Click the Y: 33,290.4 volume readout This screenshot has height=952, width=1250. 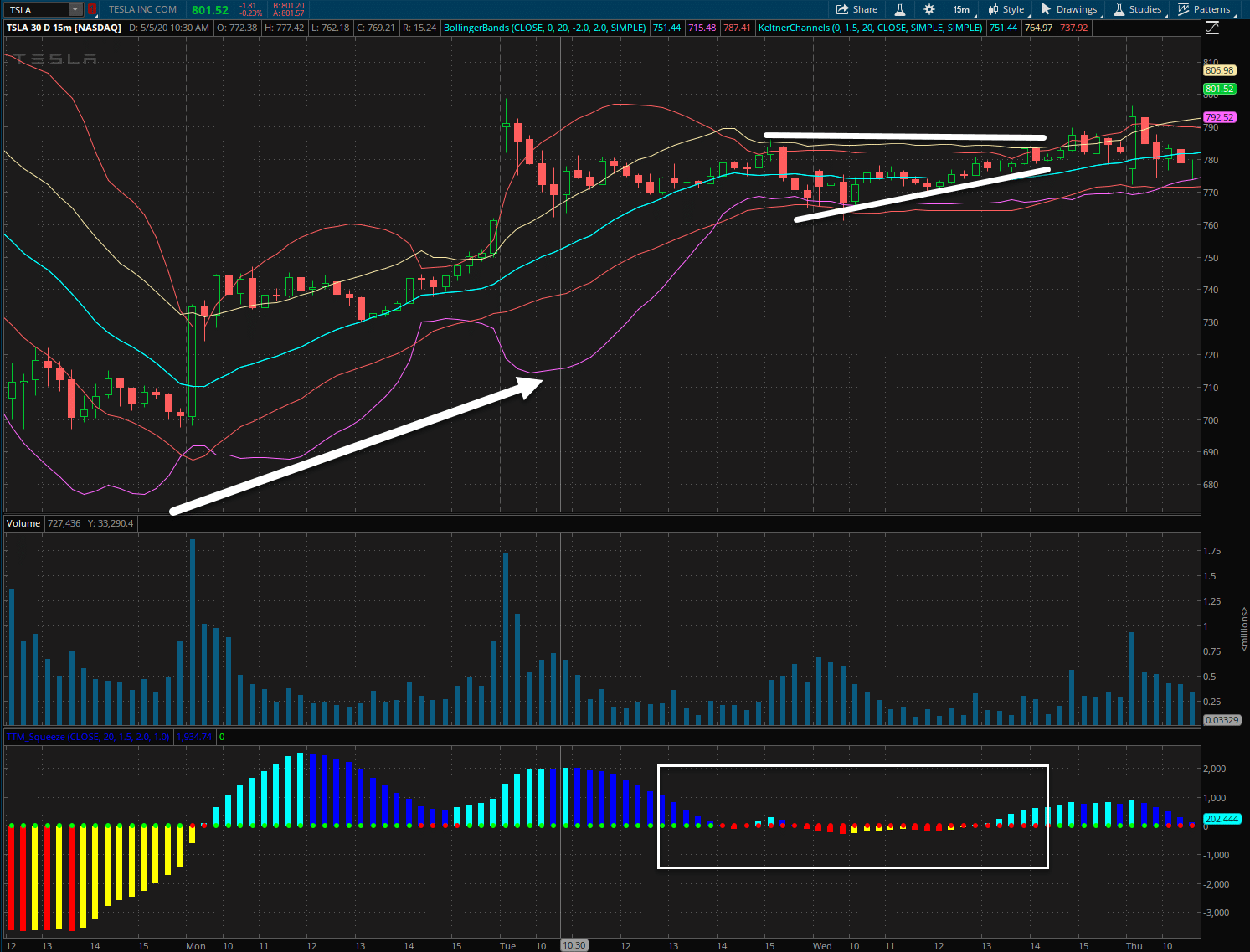pyautogui.click(x=110, y=523)
